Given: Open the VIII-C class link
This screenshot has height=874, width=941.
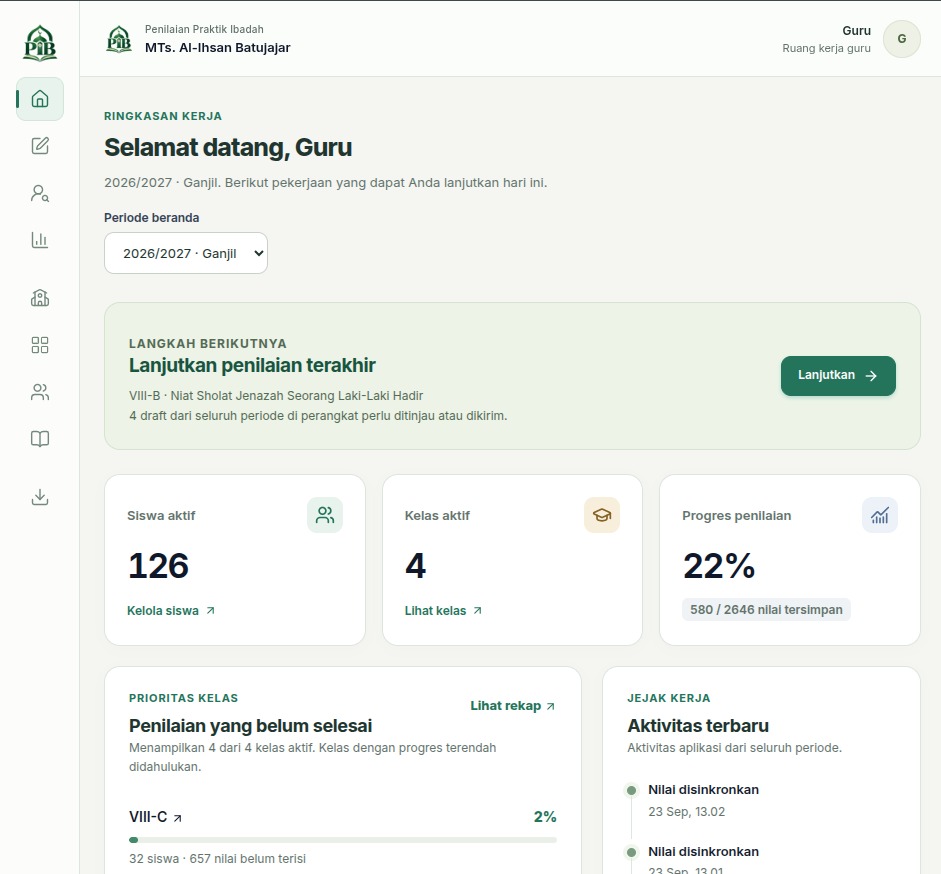Looking at the screenshot, I should click(155, 817).
